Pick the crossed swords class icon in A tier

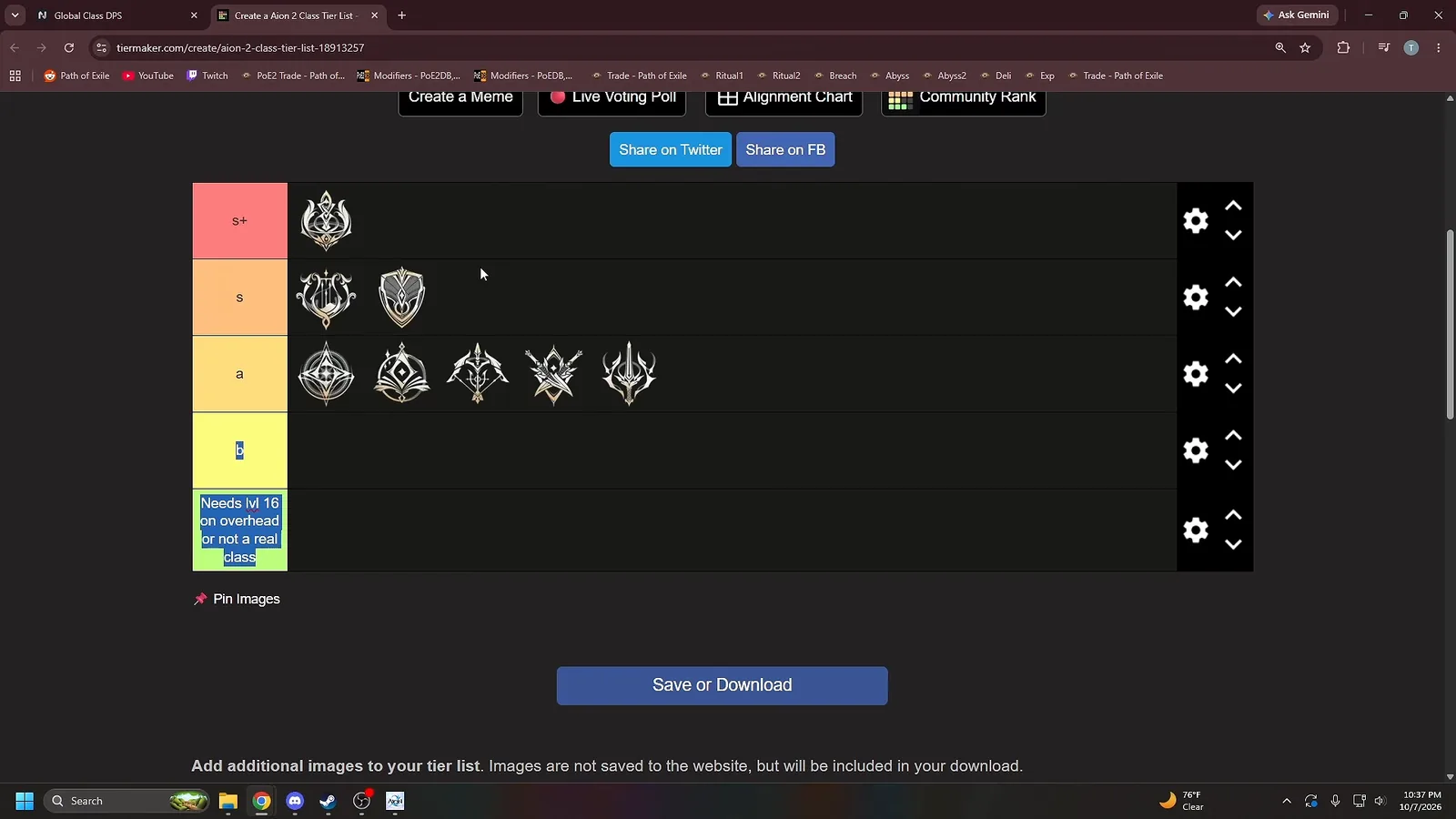553,374
